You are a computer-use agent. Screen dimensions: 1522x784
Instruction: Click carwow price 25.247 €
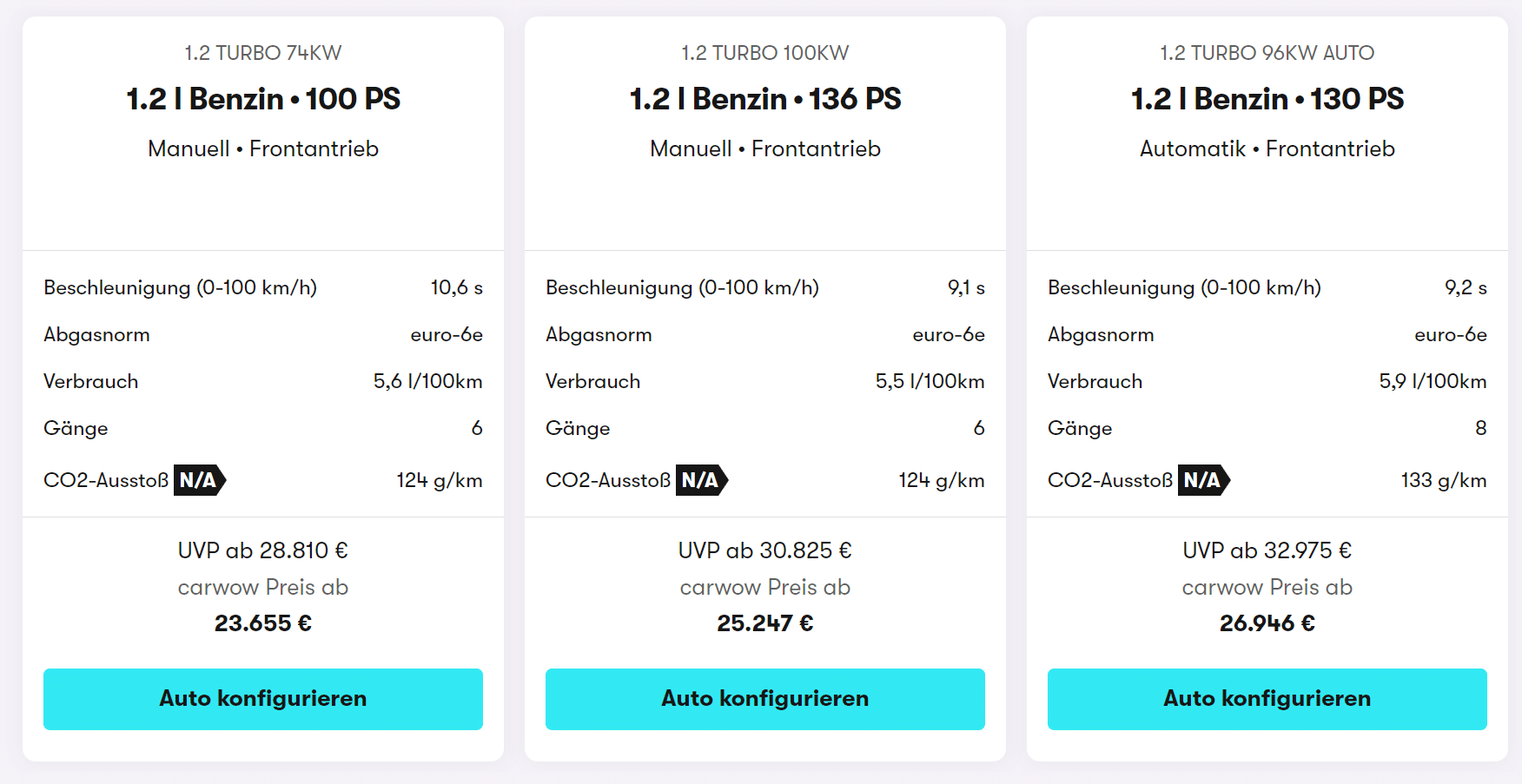765,623
